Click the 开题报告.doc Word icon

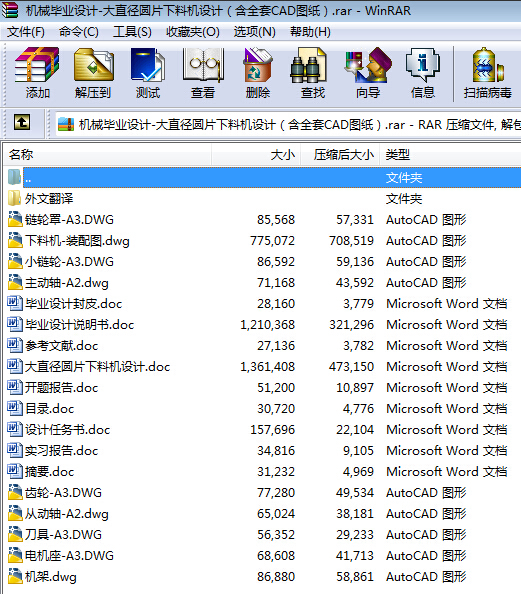(x=15, y=387)
